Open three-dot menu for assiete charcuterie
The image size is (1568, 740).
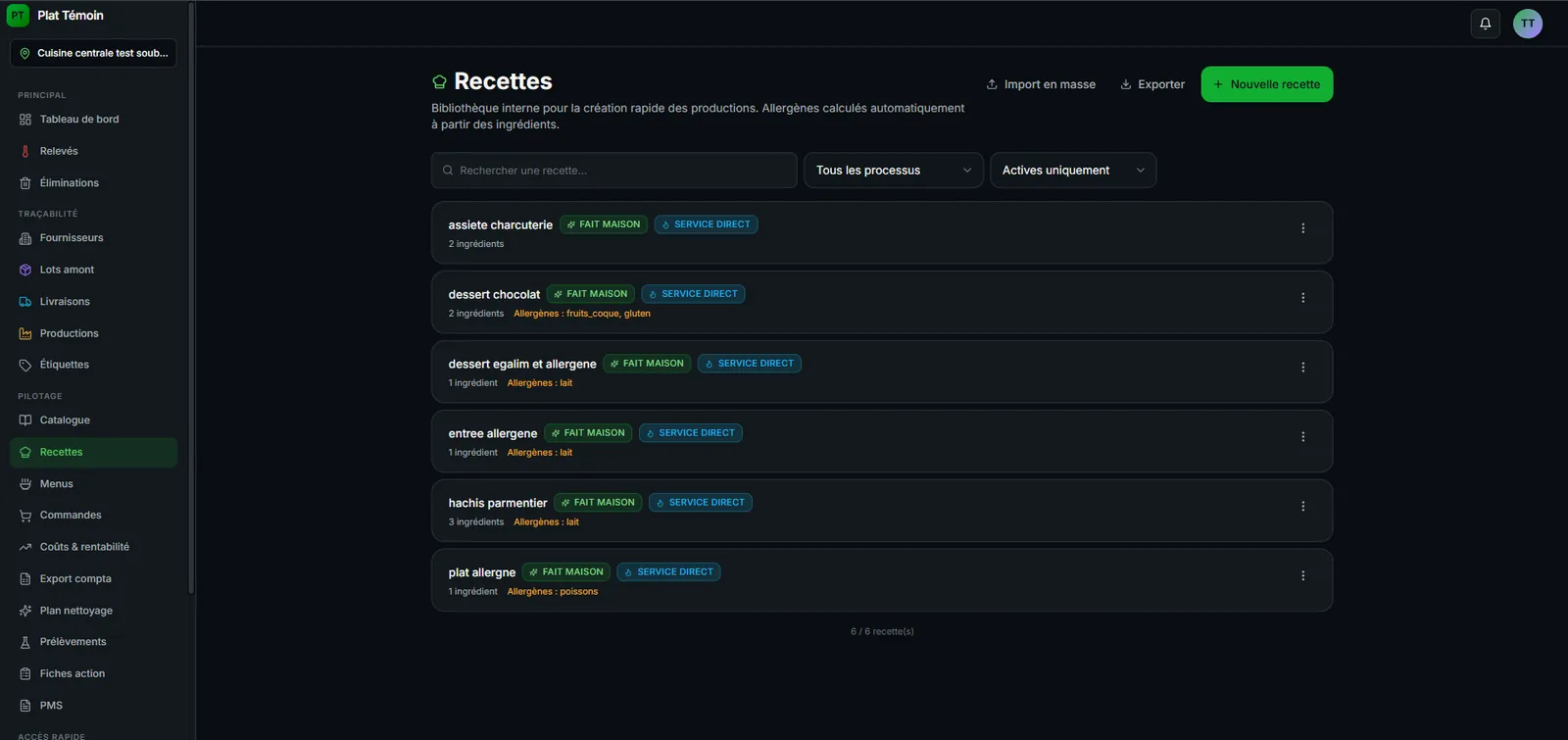(1302, 228)
